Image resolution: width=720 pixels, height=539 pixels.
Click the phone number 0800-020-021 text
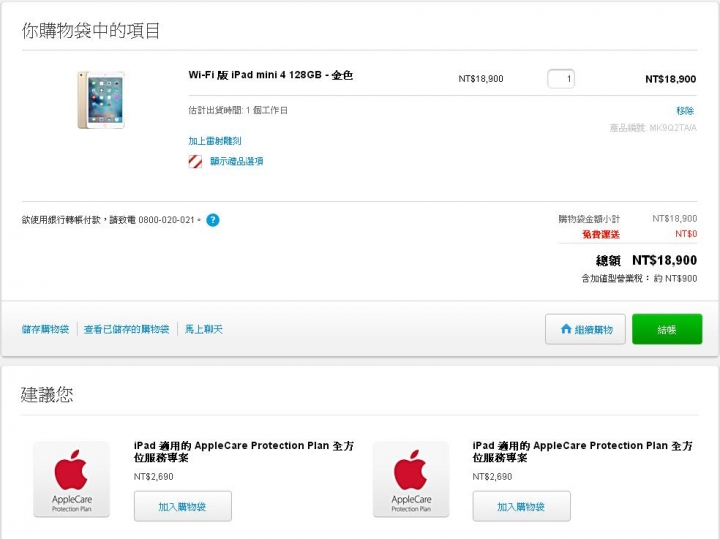click(x=166, y=220)
